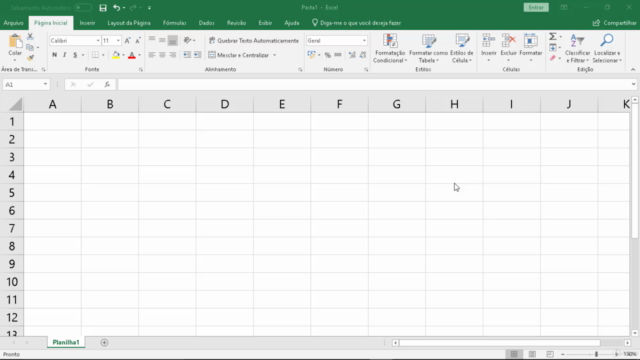Open the Calibri font name dropdown
This screenshot has height=360, width=640.
tap(98, 40)
